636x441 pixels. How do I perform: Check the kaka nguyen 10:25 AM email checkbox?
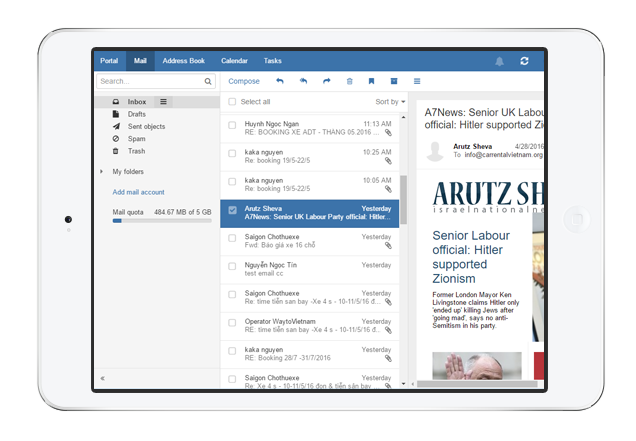pos(232,153)
